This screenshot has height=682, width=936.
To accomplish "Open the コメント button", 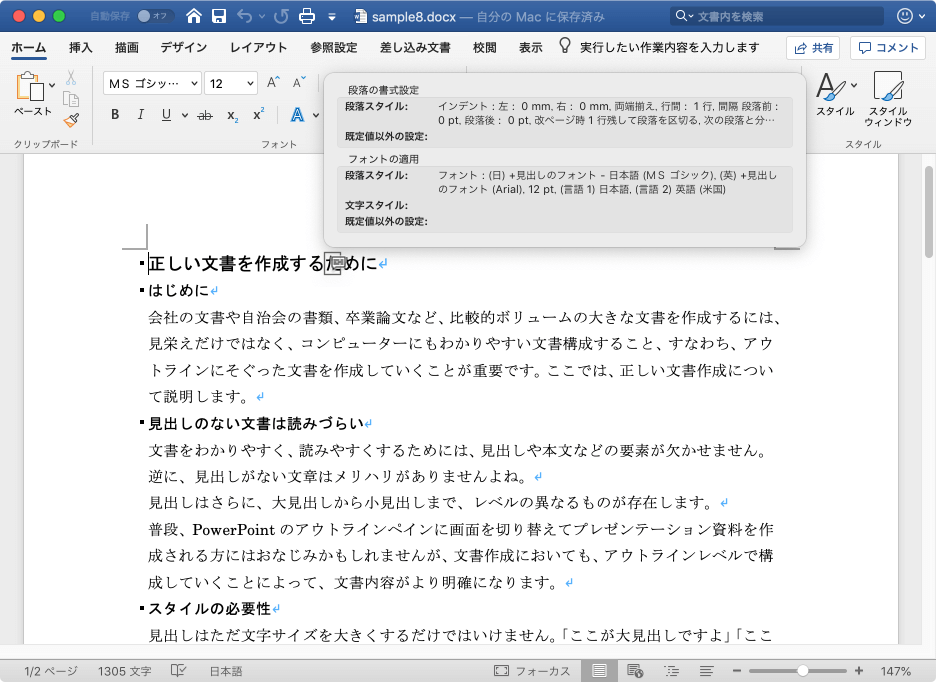I will tap(888, 48).
